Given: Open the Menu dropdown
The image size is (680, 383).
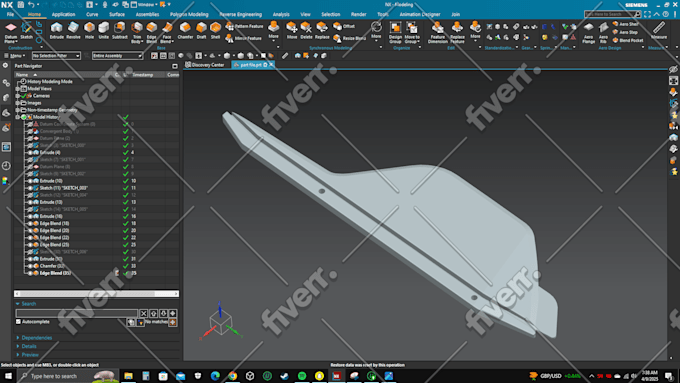Looking at the screenshot, I should (15, 56).
